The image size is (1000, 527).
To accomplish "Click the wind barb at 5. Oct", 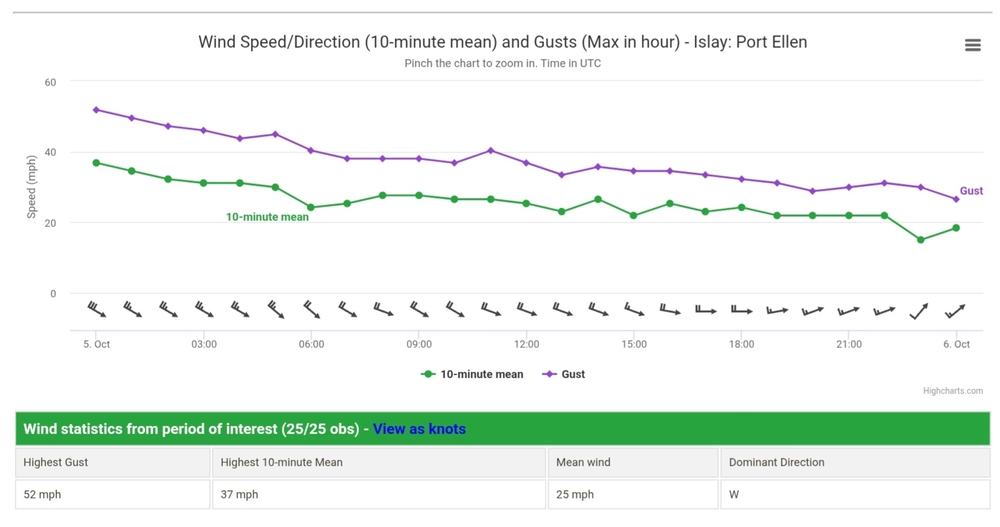I will click(x=97, y=309).
